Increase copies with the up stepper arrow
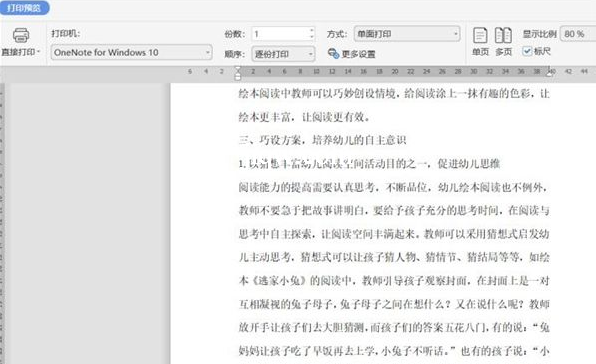The width and height of the screenshot is (596, 364). 312,30
